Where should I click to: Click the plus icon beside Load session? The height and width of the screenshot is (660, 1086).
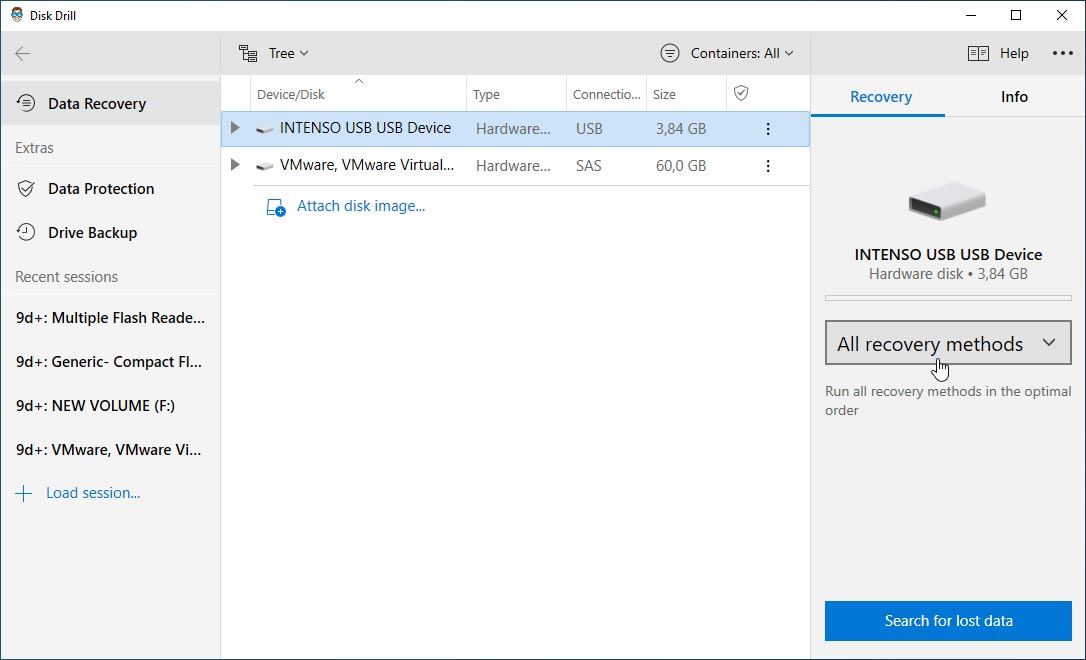(x=24, y=493)
